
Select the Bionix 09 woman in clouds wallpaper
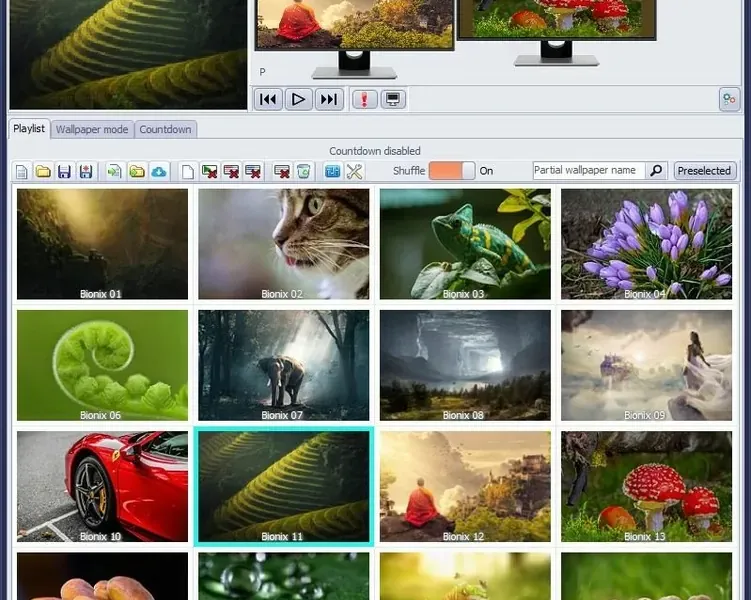tap(647, 365)
